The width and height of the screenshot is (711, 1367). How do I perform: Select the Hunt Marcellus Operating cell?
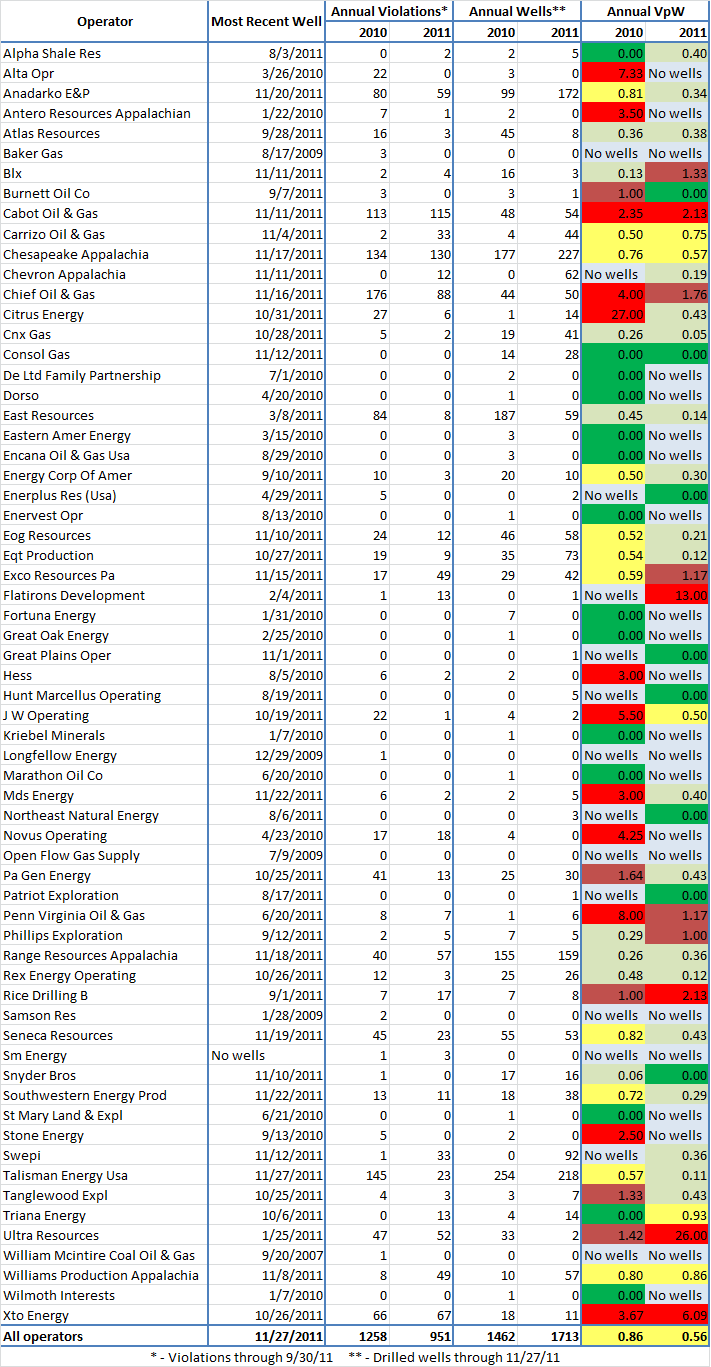[104, 695]
